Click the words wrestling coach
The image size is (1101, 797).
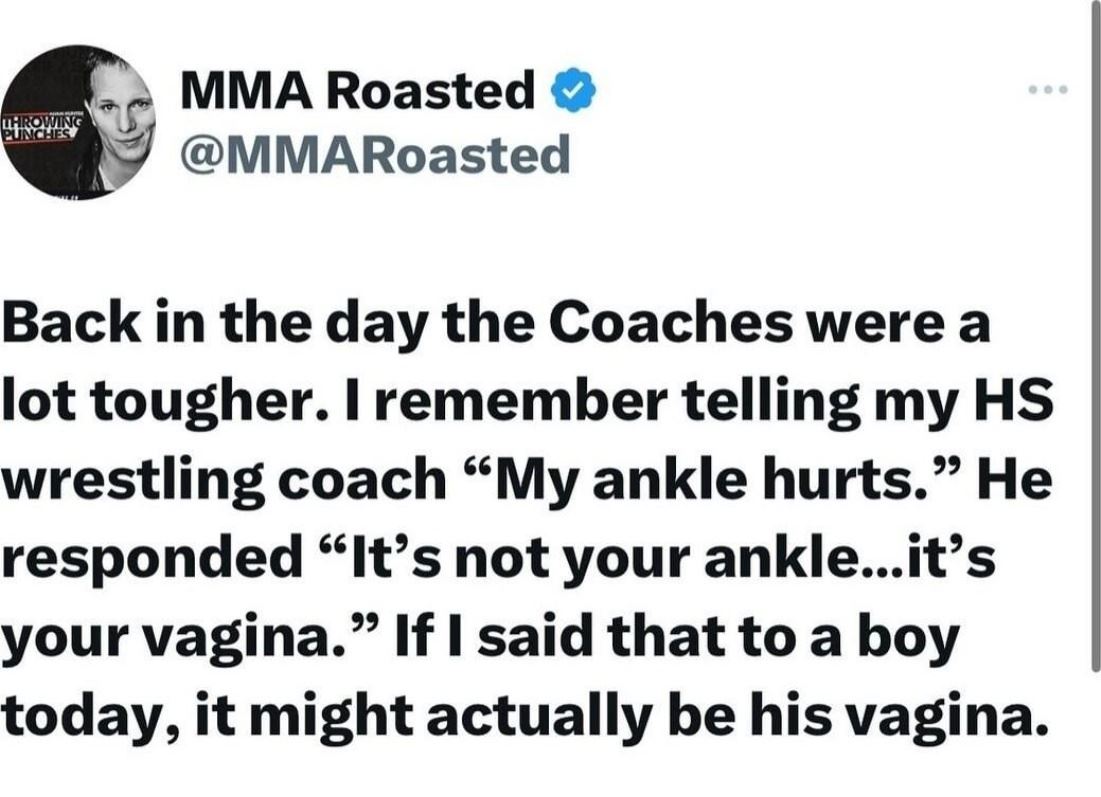224,483
